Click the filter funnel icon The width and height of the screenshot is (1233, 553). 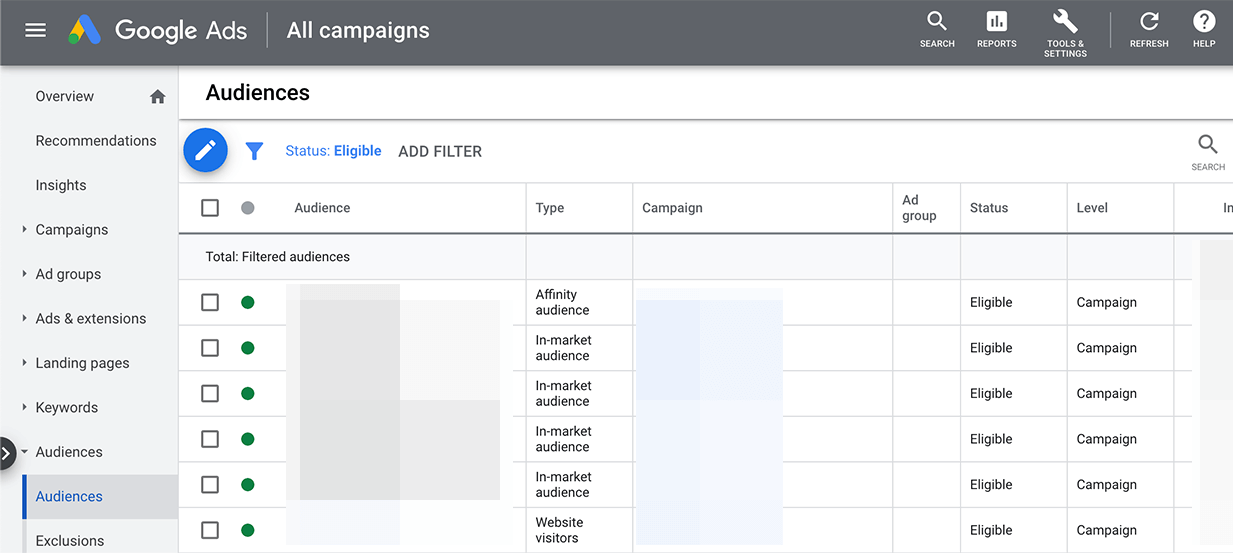click(254, 151)
